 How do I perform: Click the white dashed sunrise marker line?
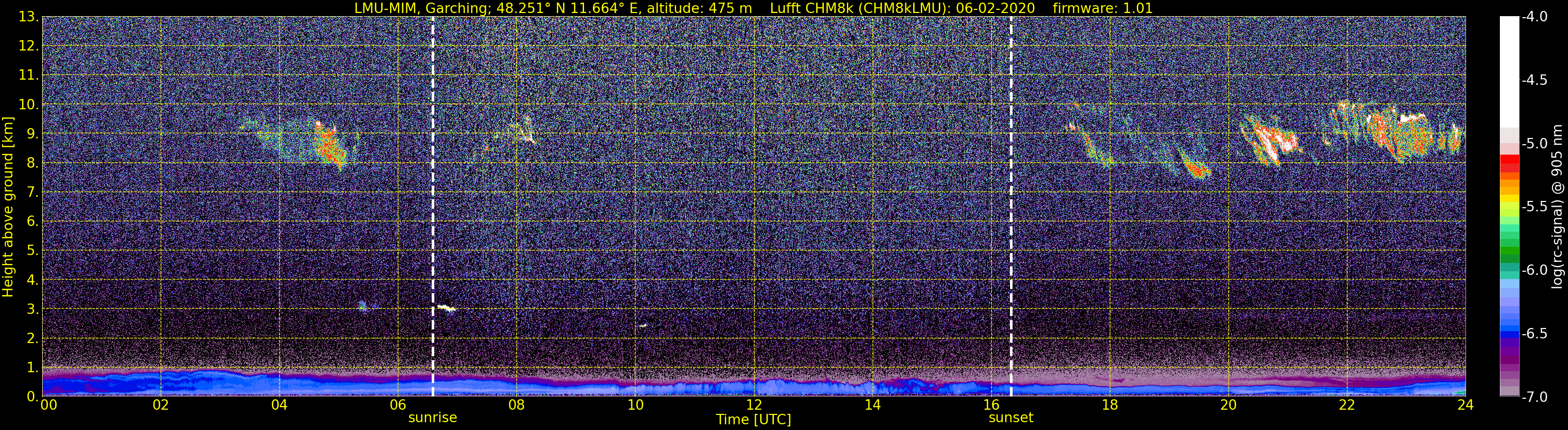click(433, 207)
